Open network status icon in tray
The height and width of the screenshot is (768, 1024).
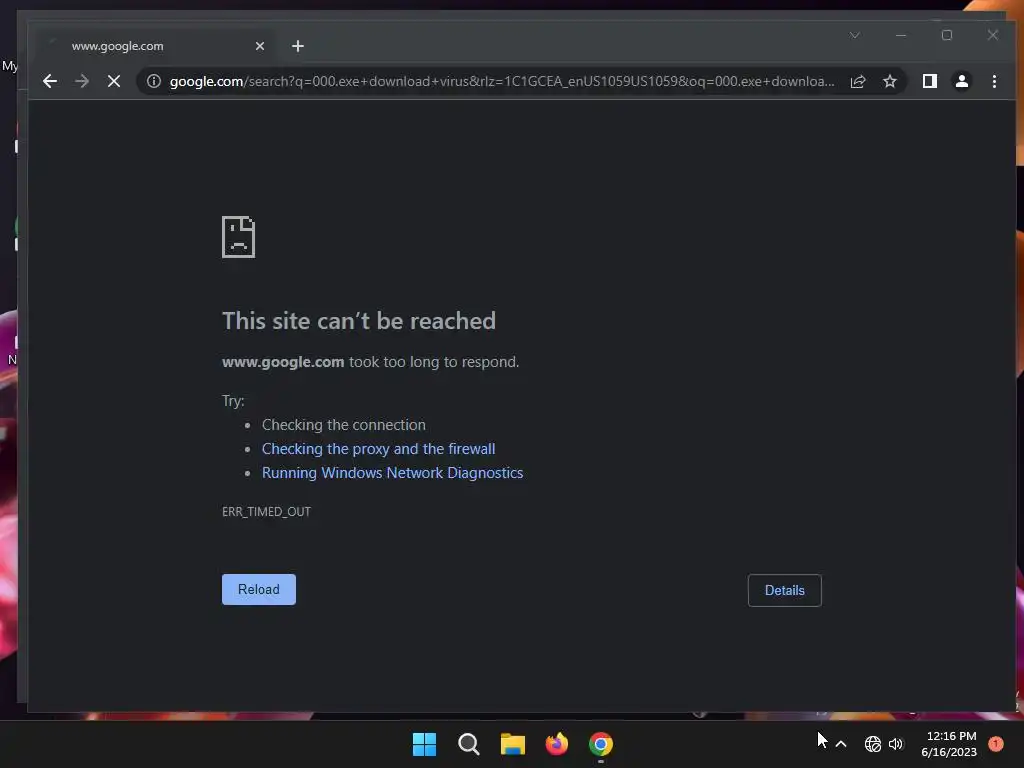872,744
